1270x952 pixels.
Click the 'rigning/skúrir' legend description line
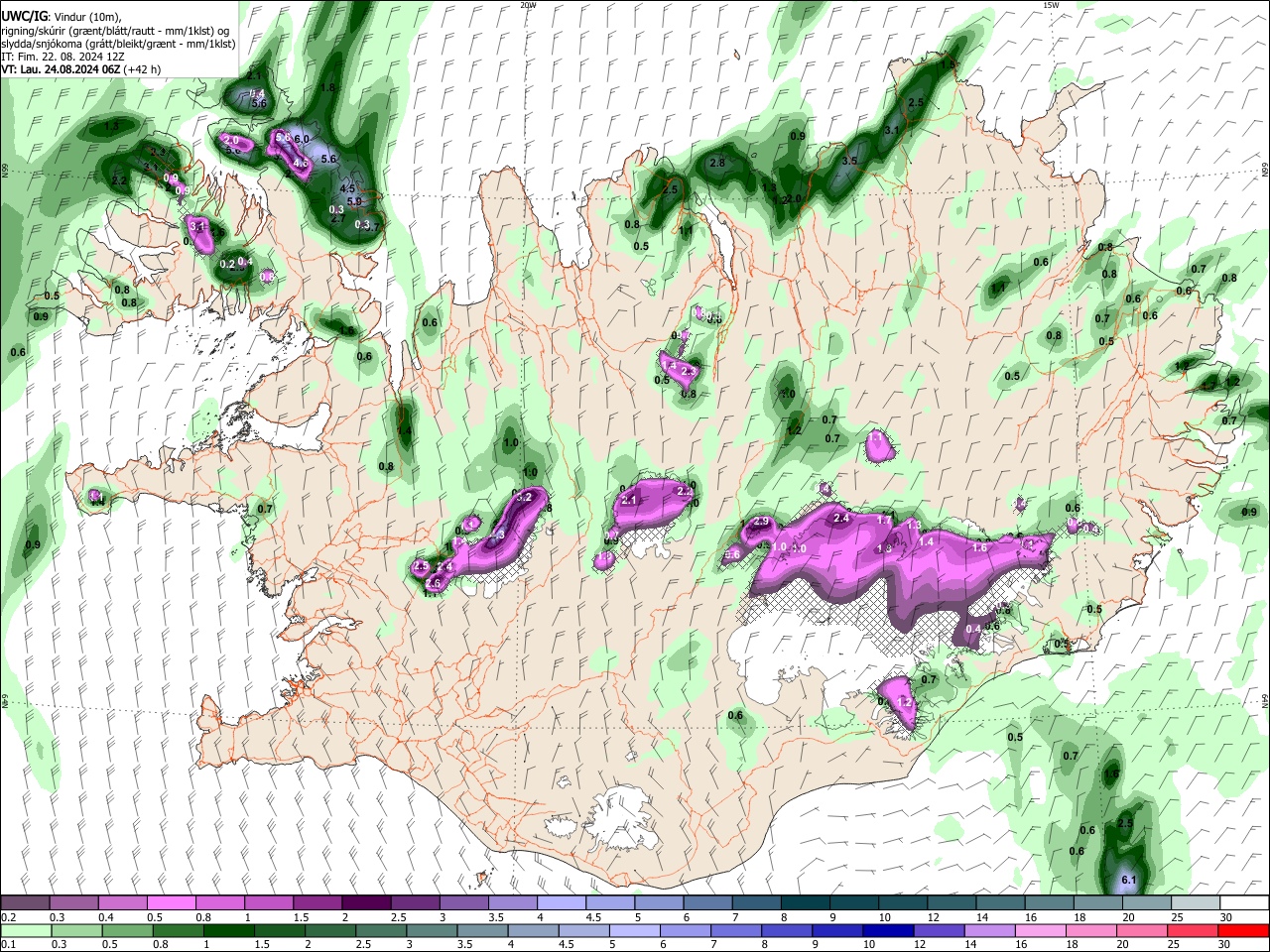pyautogui.click(x=117, y=31)
